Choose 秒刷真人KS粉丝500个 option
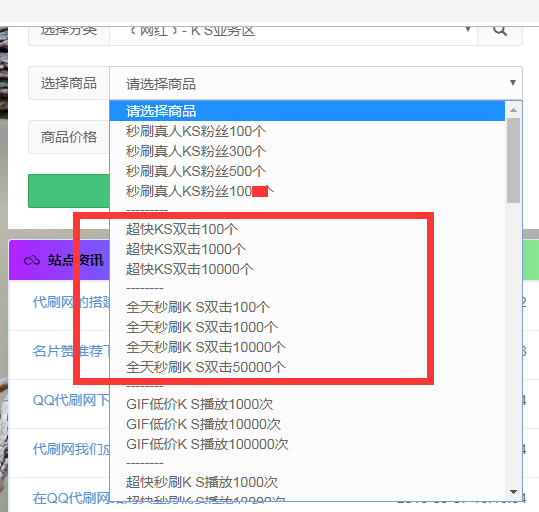Image resolution: width=539 pixels, height=512 pixels. (x=307, y=171)
